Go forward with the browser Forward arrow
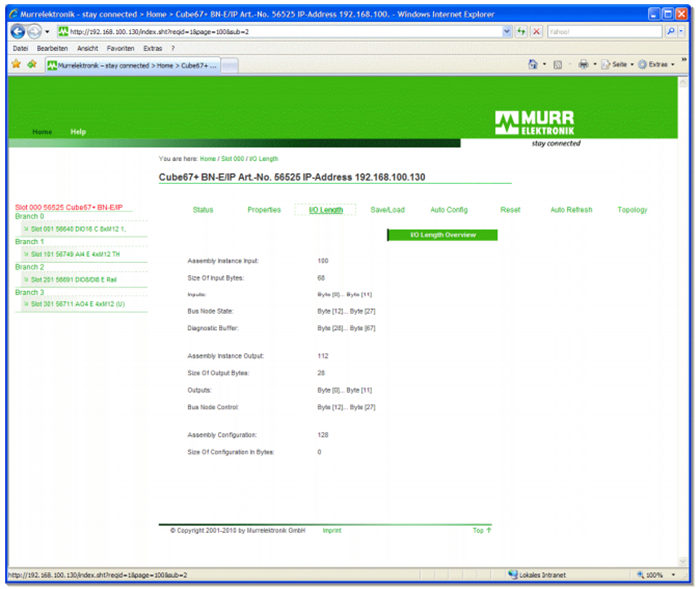Screen dimensions: 699x589 click(34, 32)
